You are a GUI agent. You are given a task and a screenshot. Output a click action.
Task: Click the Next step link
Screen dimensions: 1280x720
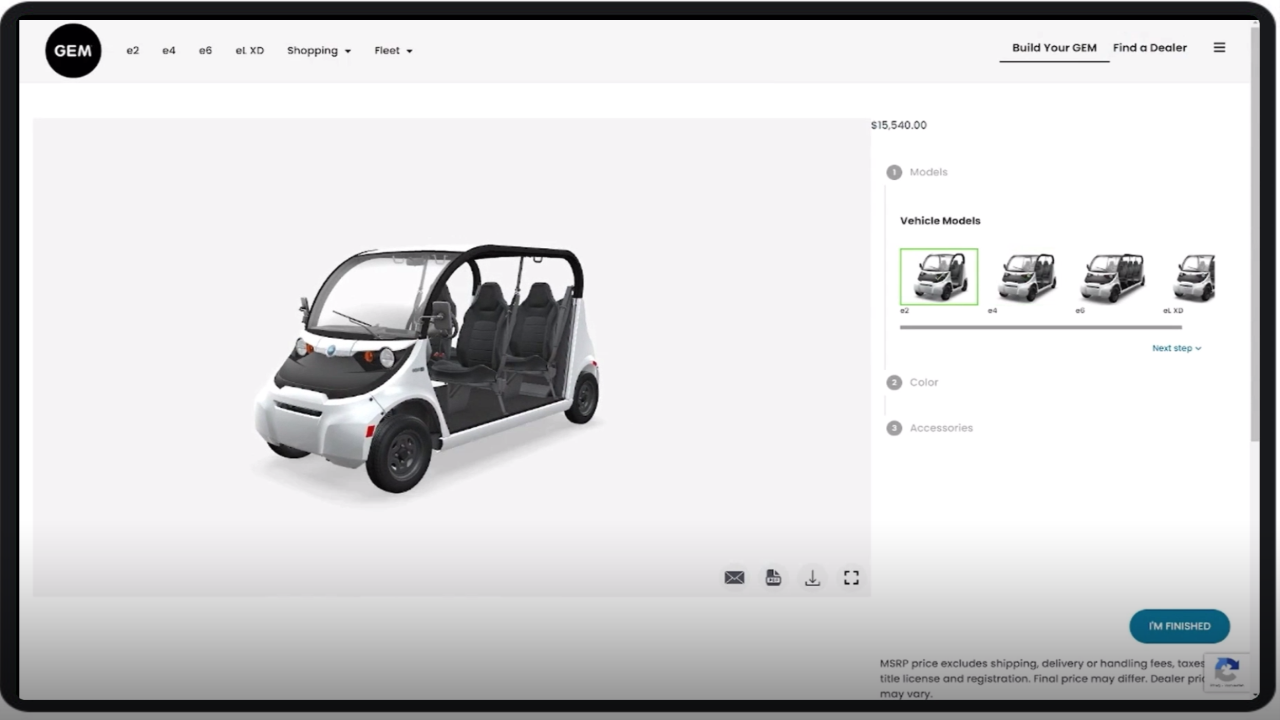coord(1176,348)
